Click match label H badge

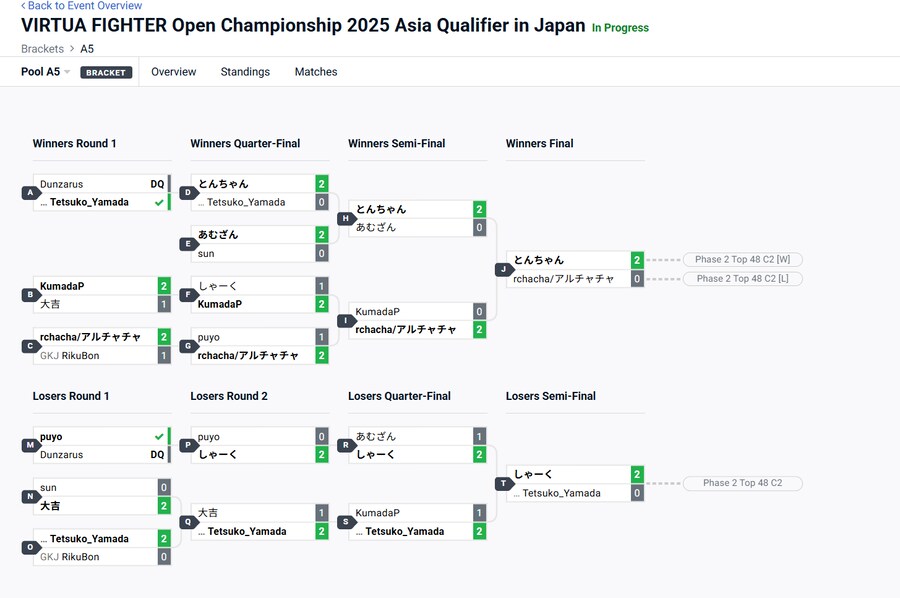(x=346, y=218)
